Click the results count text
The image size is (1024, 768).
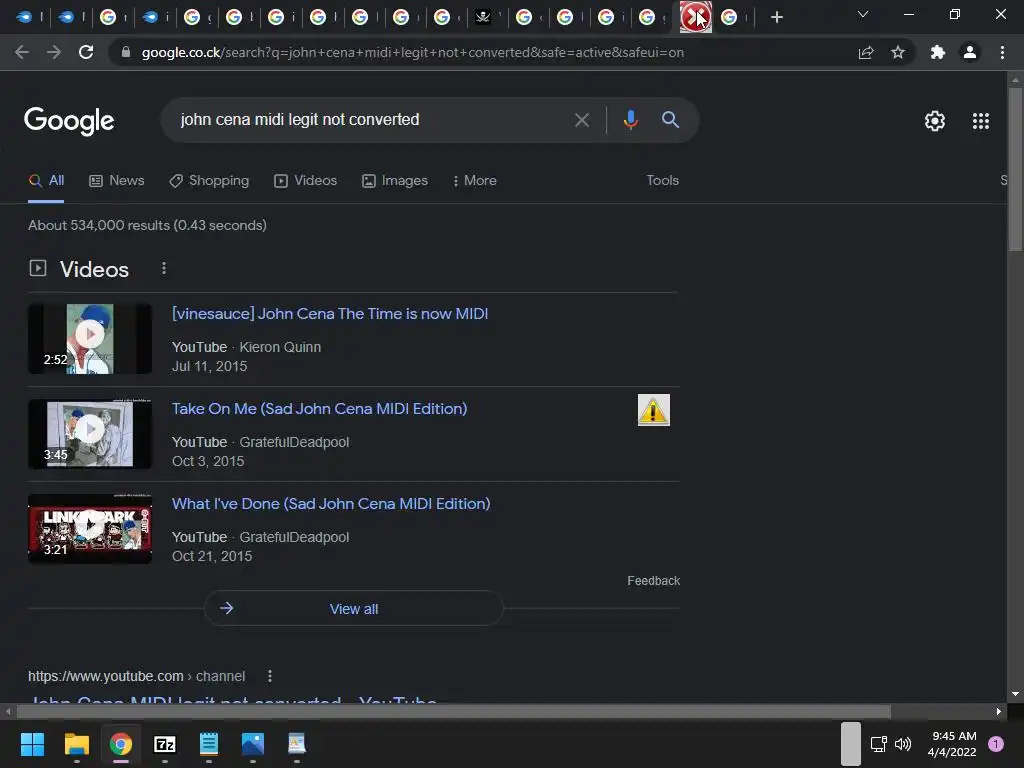pos(147,225)
